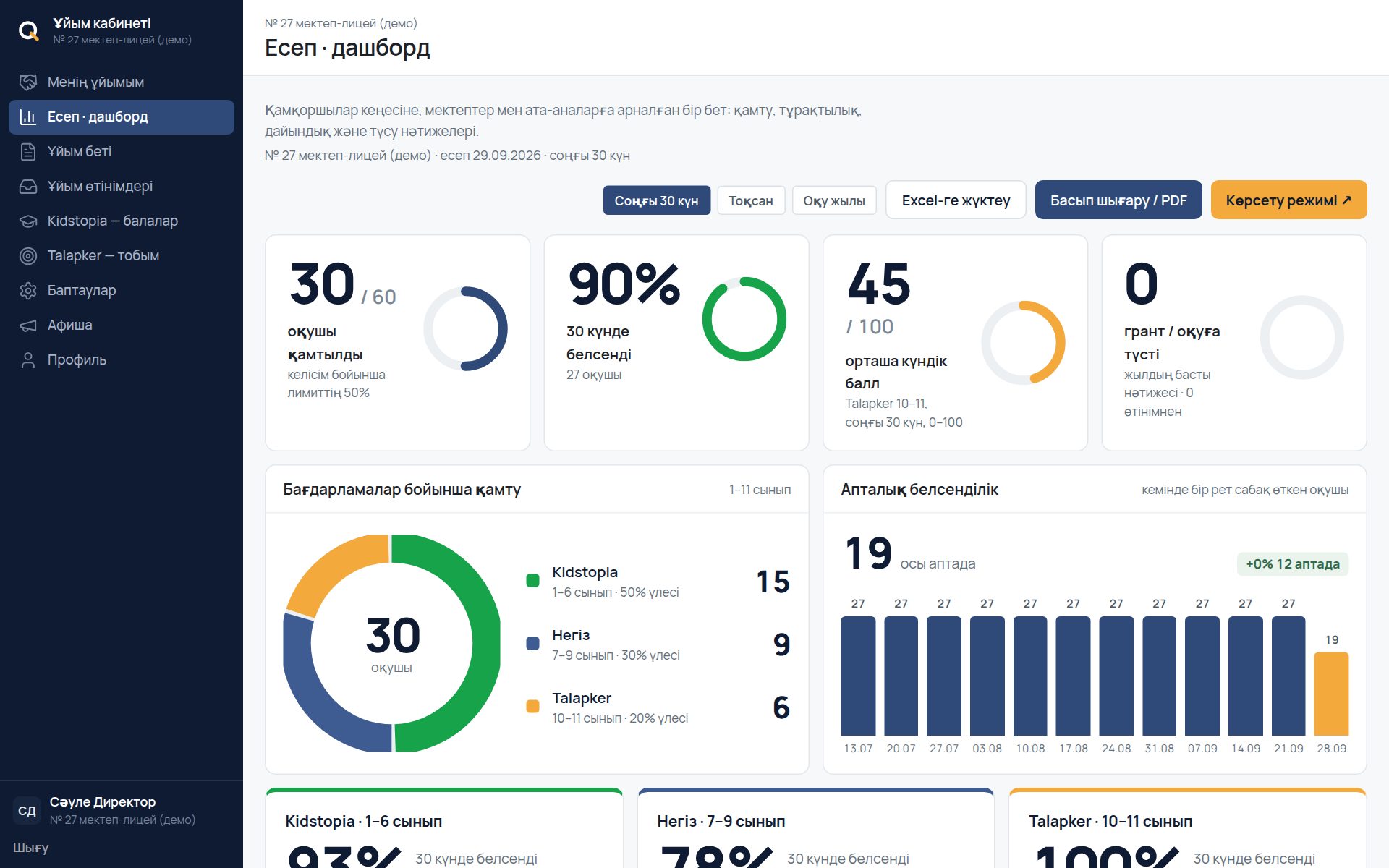Click the Kidstopia · 1–6 сынып card title
Image resolution: width=1389 pixels, height=868 pixels.
(x=363, y=821)
